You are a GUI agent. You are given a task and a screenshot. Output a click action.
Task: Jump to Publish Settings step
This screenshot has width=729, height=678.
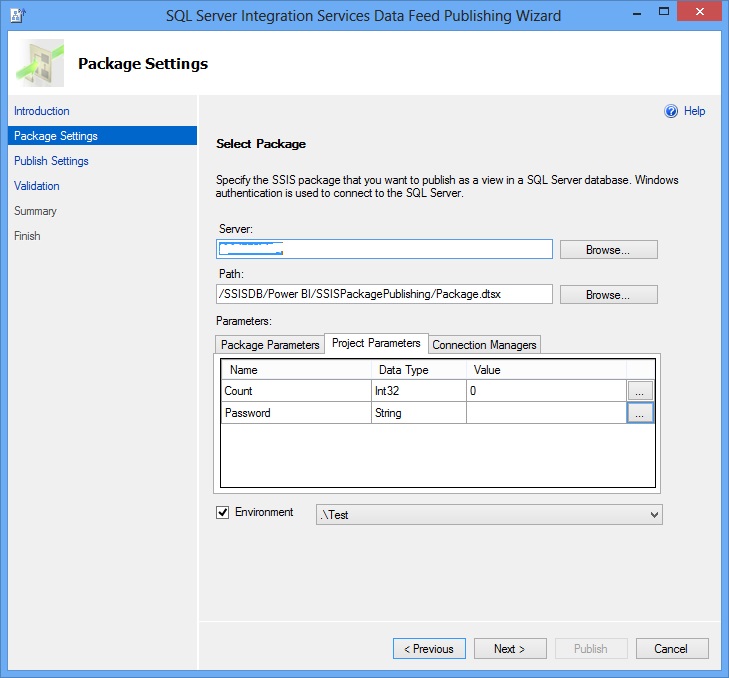51,161
